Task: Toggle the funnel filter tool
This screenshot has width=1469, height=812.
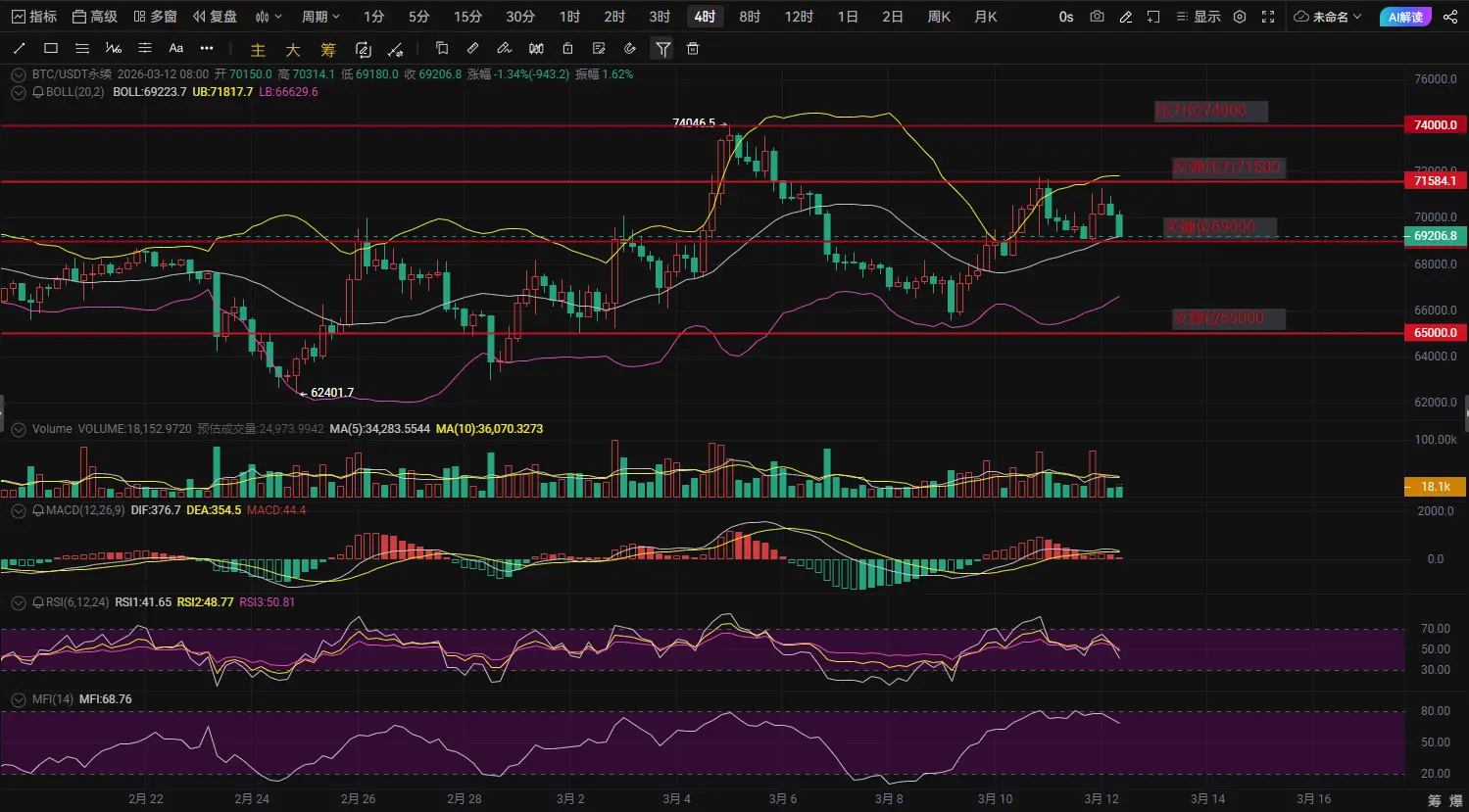Action: coord(663,49)
